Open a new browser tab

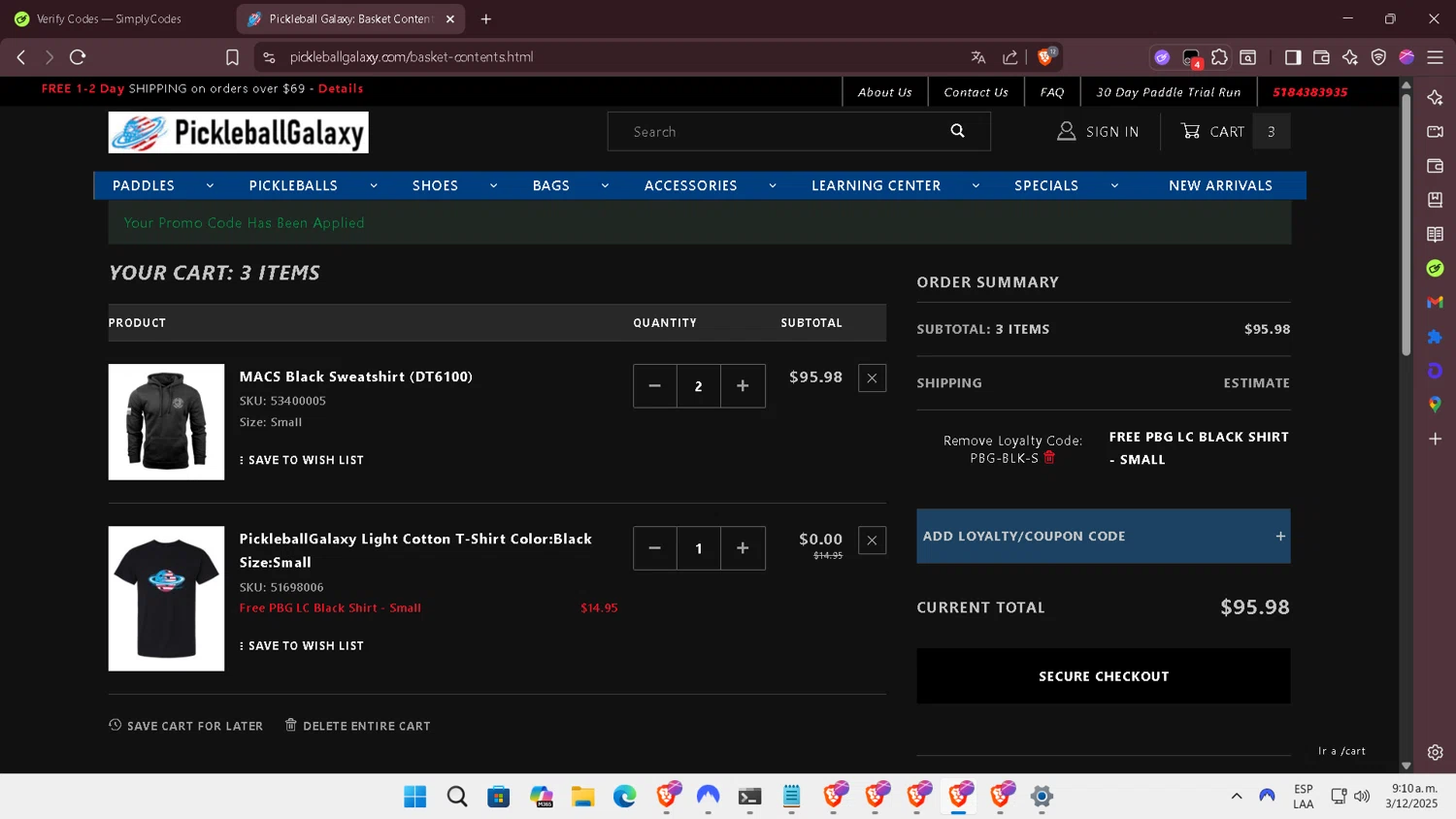(486, 18)
